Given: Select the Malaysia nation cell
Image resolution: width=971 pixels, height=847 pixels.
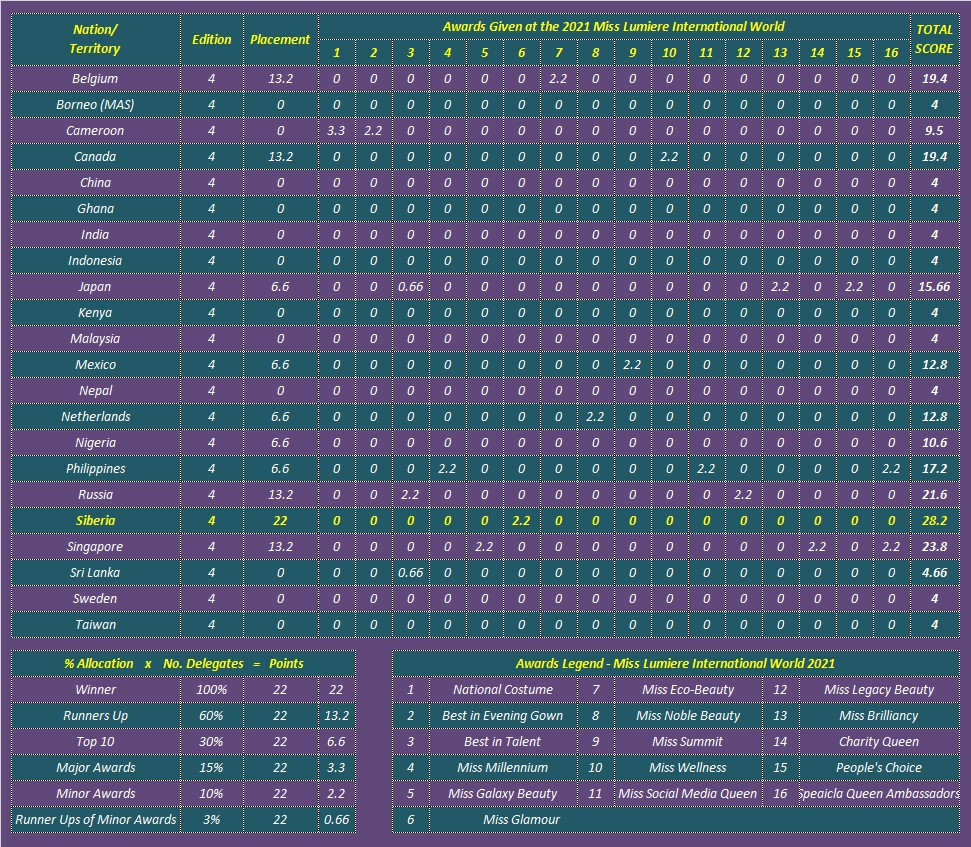Looking at the screenshot, I should [x=95, y=339].
